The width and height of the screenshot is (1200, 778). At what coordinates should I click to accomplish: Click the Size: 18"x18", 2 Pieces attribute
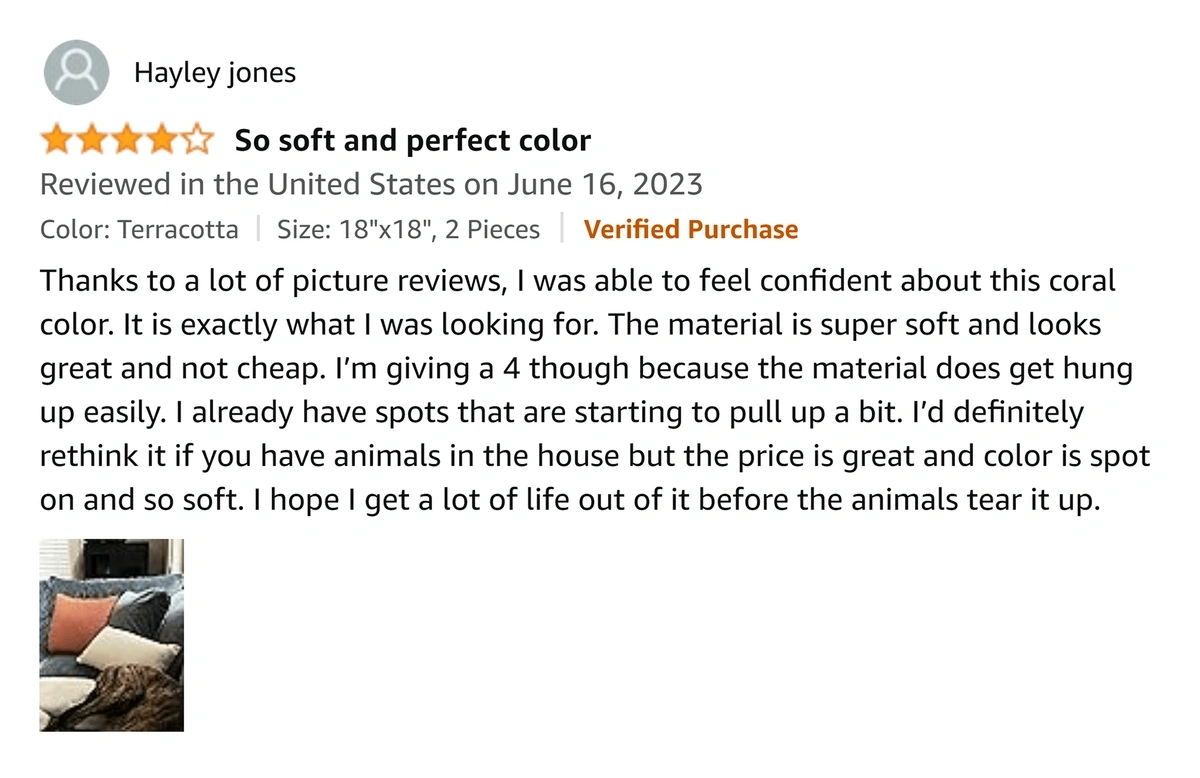tap(408, 230)
